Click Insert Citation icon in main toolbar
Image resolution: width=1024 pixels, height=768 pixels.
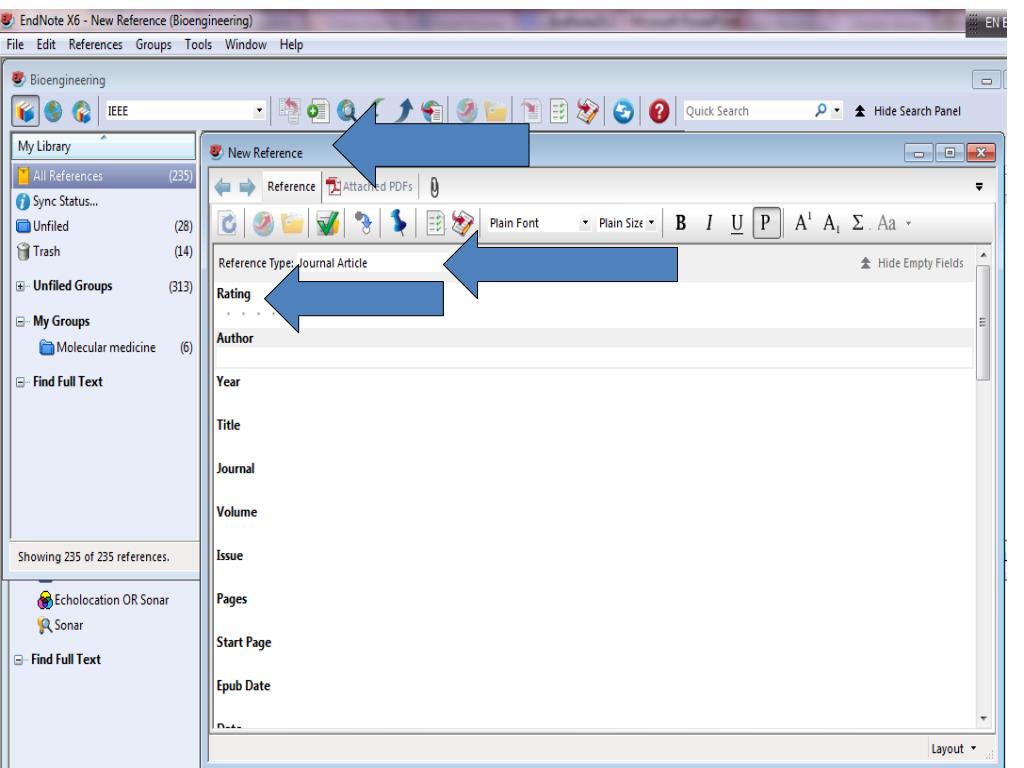[x=531, y=111]
